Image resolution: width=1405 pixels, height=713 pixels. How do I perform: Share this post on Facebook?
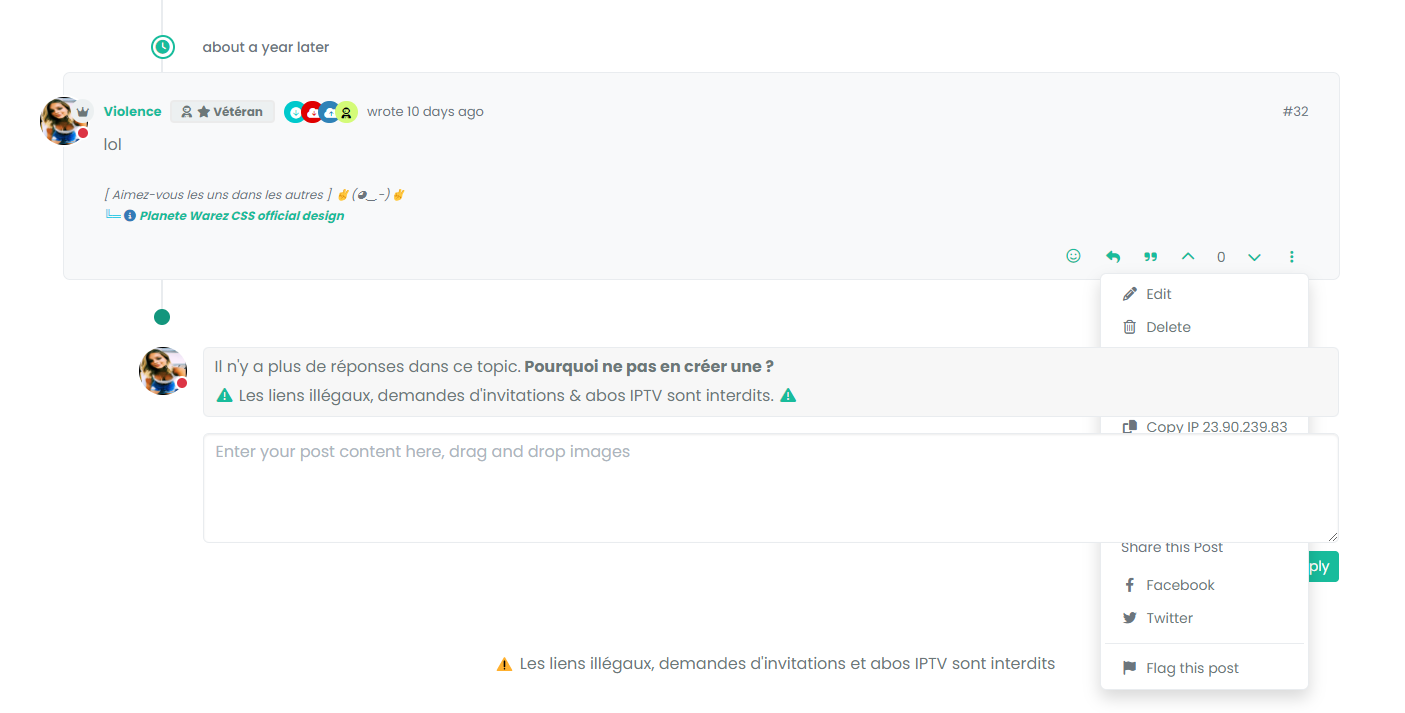(x=1179, y=585)
